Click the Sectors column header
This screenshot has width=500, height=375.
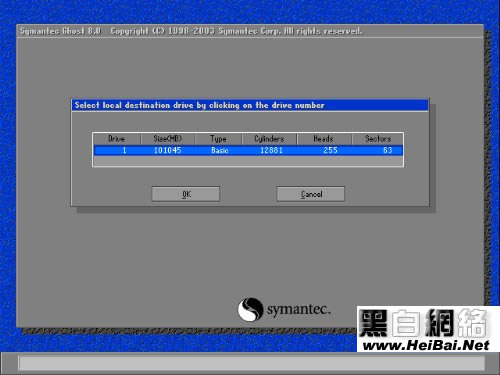click(x=378, y=139)
